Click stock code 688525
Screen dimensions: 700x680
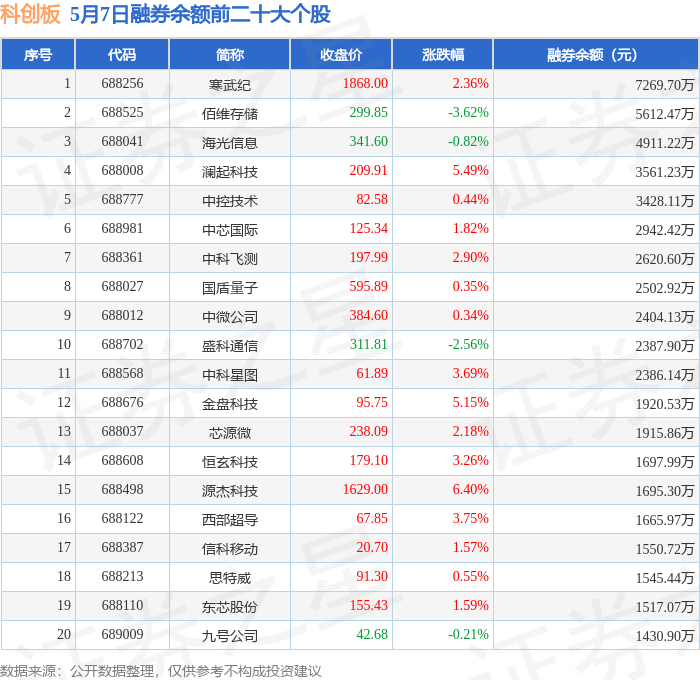coord(122,112)
